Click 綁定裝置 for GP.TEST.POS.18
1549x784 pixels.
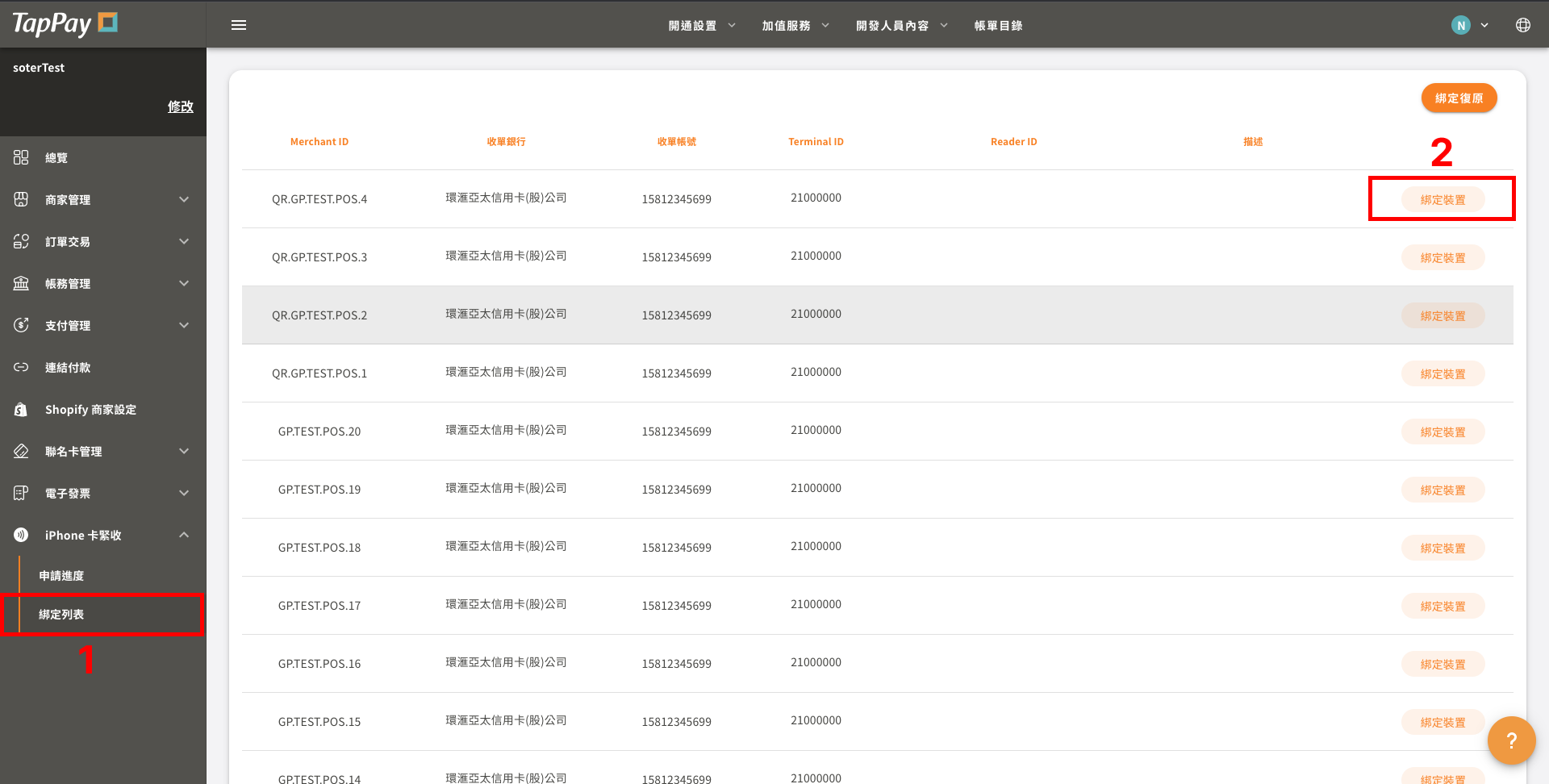[x=1443, y=548]
